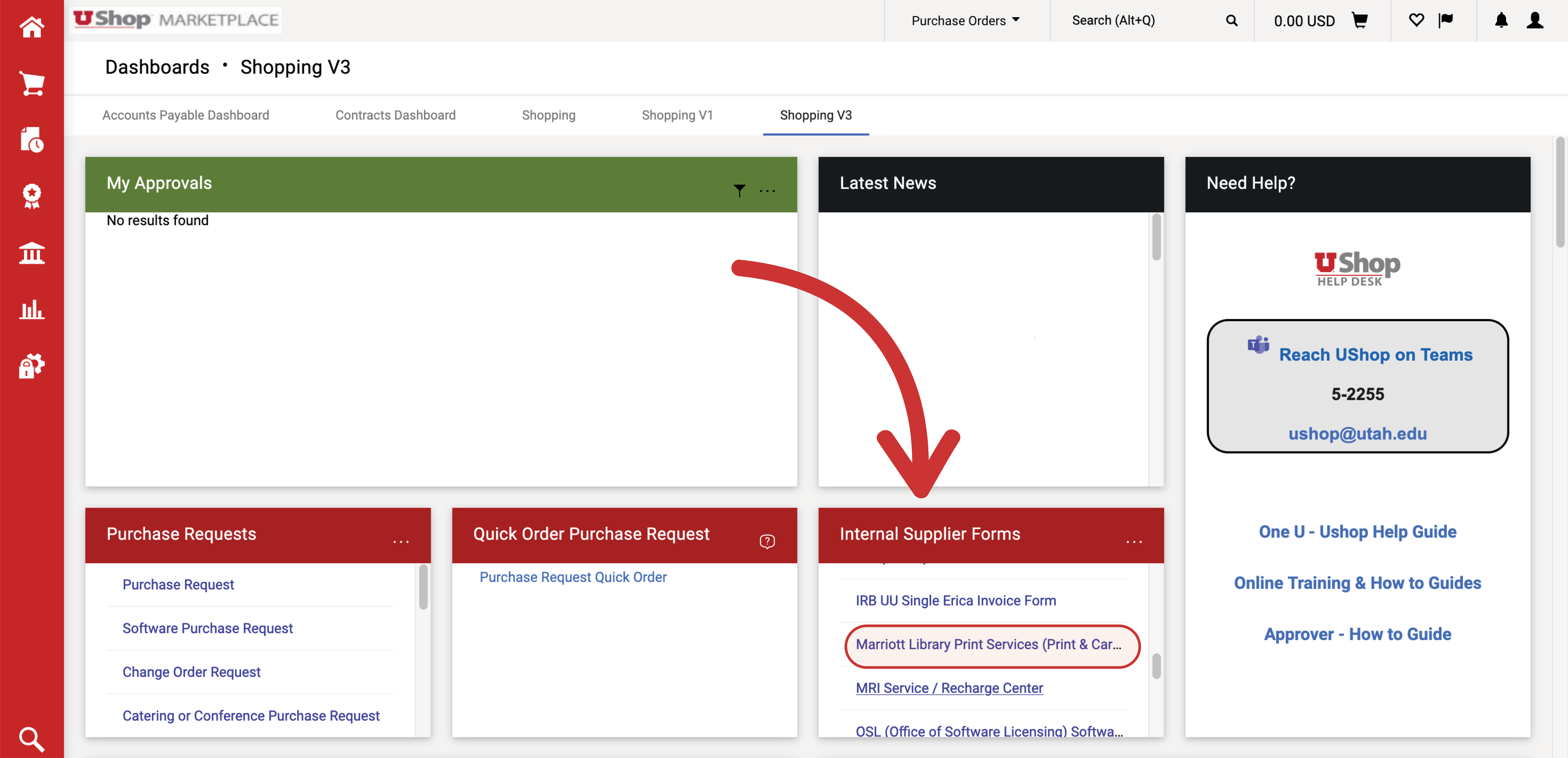
Task: View favorites with the heart icon
Action: click(1417, 20)
